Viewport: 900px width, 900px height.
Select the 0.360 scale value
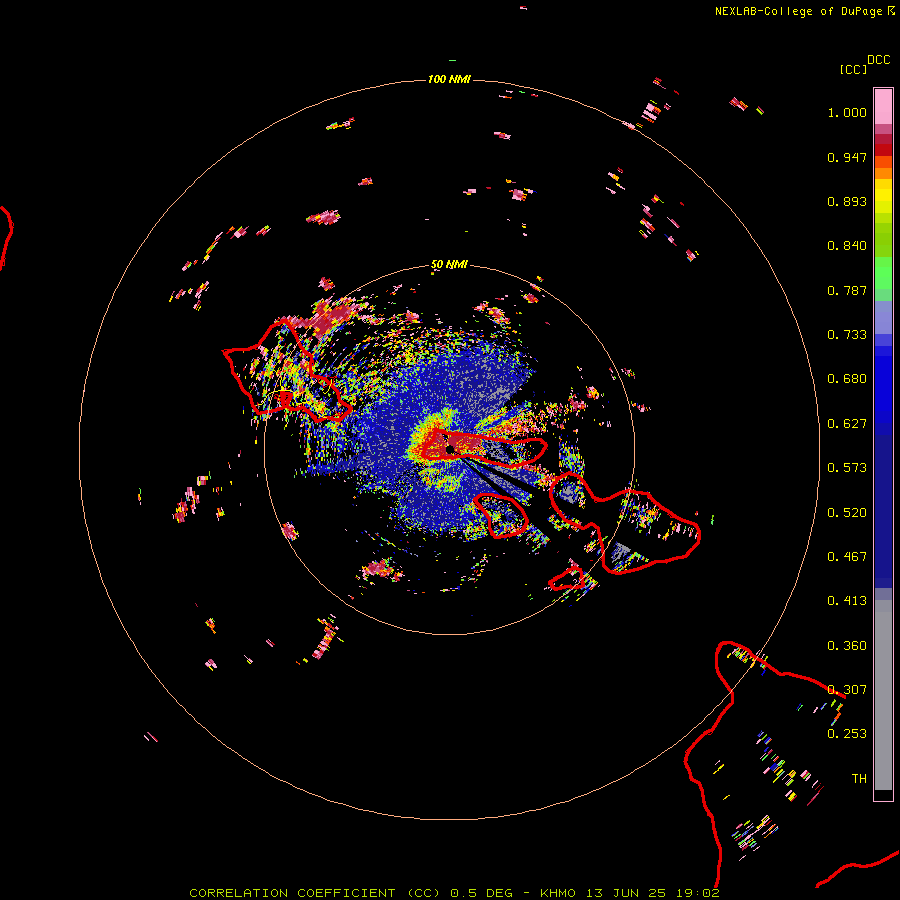[847, 646]
